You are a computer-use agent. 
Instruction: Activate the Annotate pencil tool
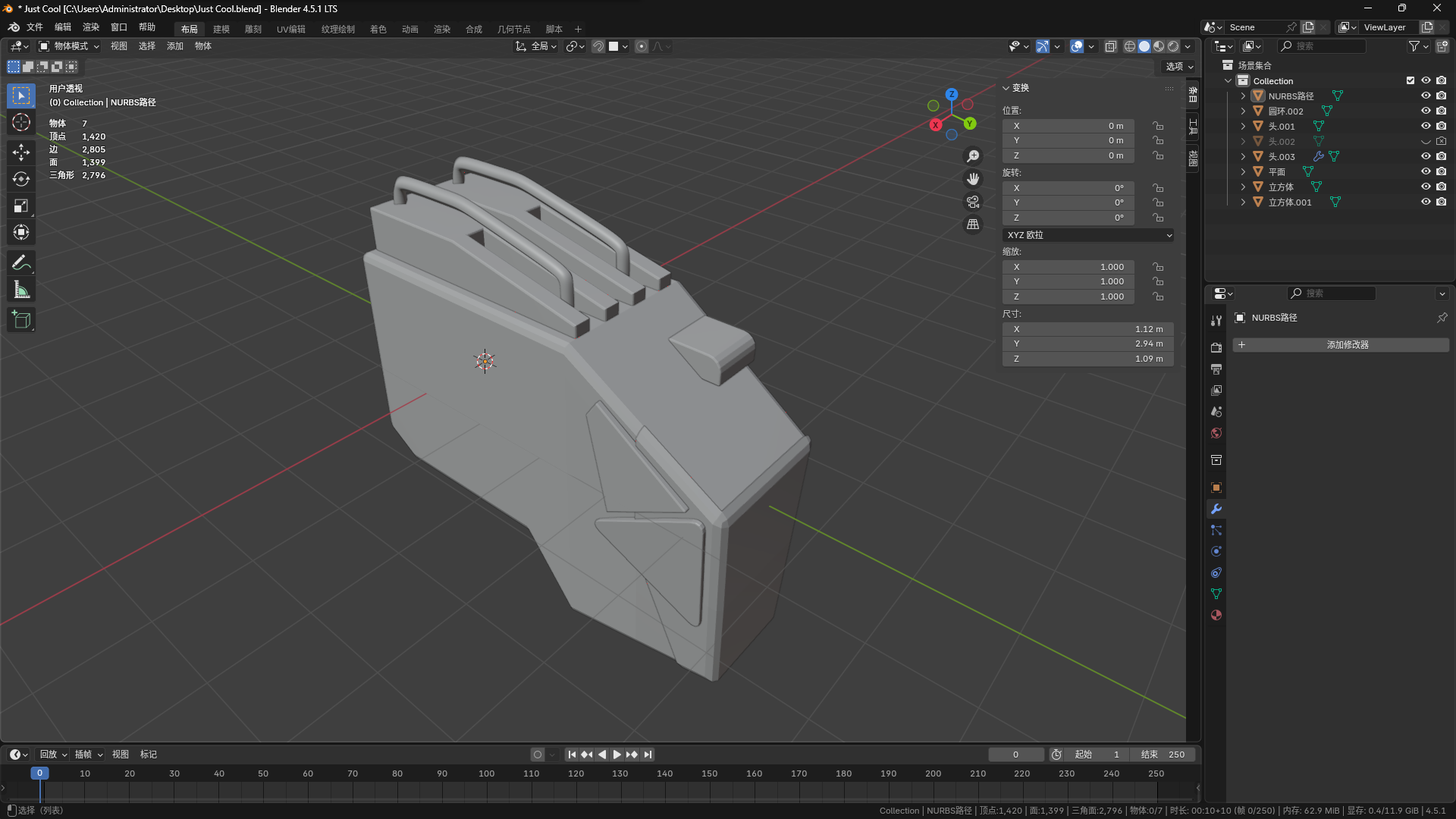(x=21, y=263)
